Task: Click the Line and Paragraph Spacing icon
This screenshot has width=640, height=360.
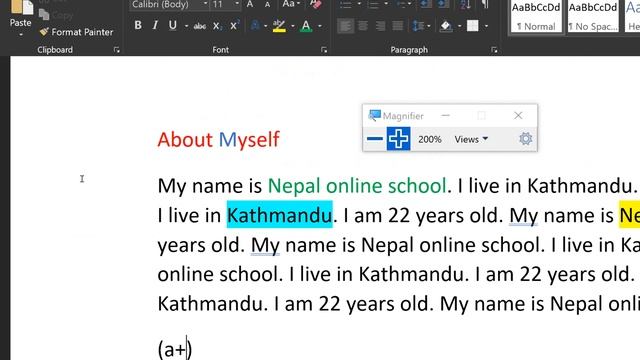Action: (x=418, y=26)
